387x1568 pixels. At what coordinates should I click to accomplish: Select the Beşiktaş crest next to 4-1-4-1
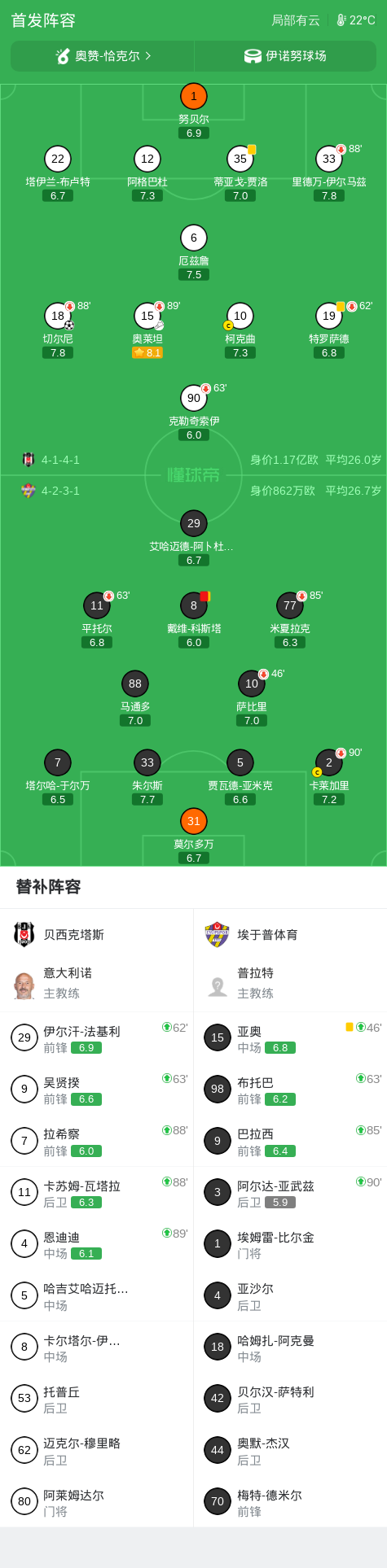[29, 460]
